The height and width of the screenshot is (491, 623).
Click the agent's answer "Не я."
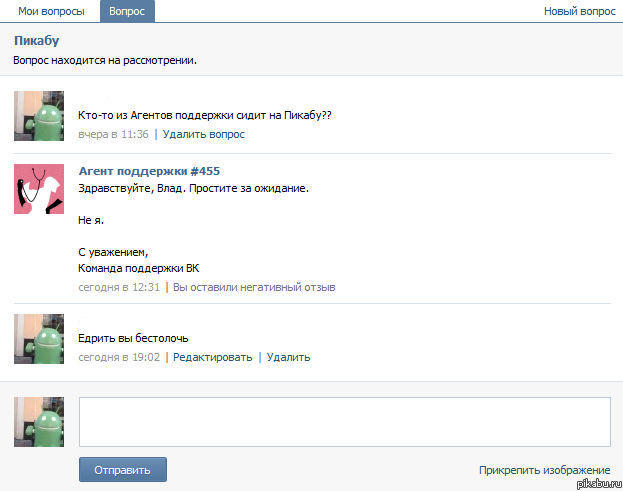coord(91,220)
